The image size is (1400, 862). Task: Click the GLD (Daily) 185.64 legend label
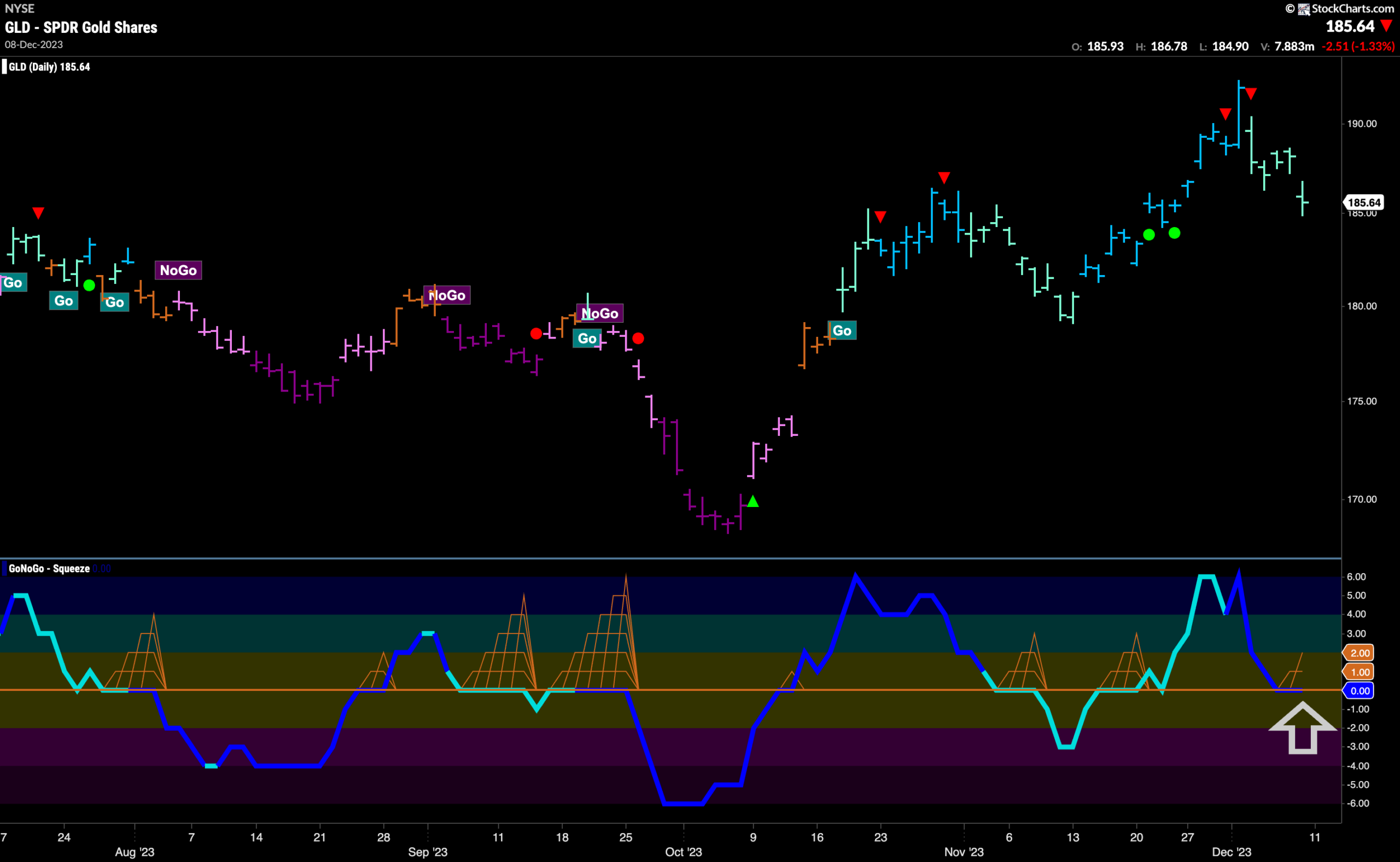coord(49,67)
